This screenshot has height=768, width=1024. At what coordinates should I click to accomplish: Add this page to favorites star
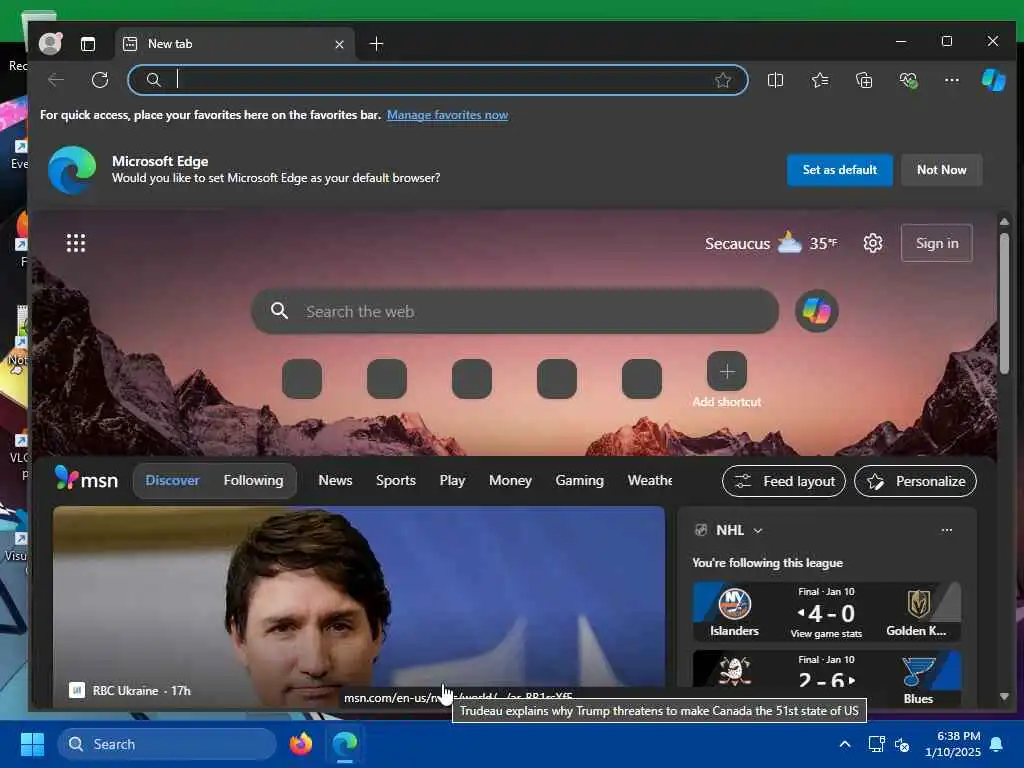point(722,80)
